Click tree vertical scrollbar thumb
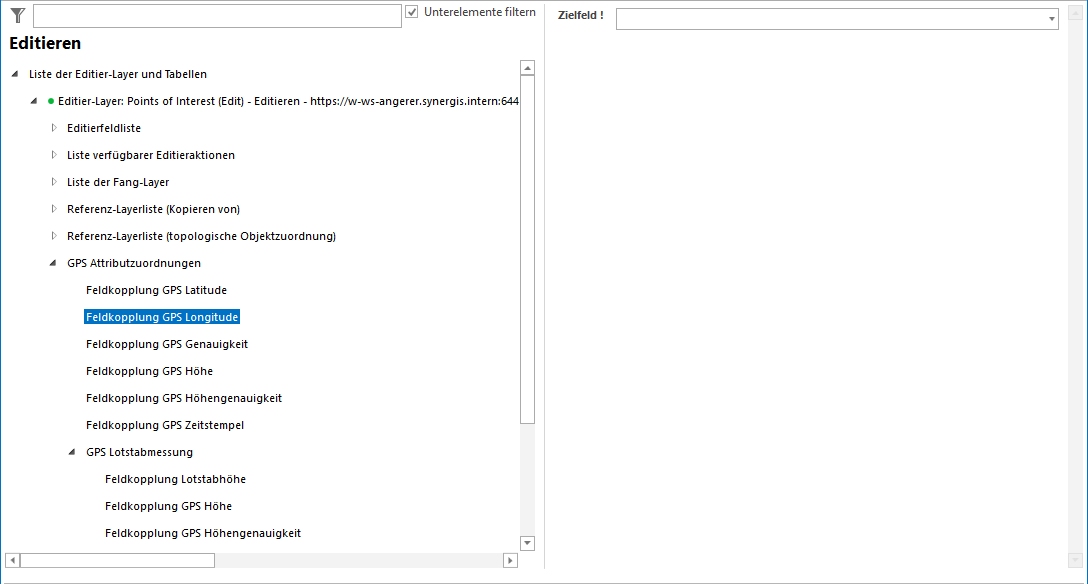The image size is (1088, 584). click(x=527, y=249)
